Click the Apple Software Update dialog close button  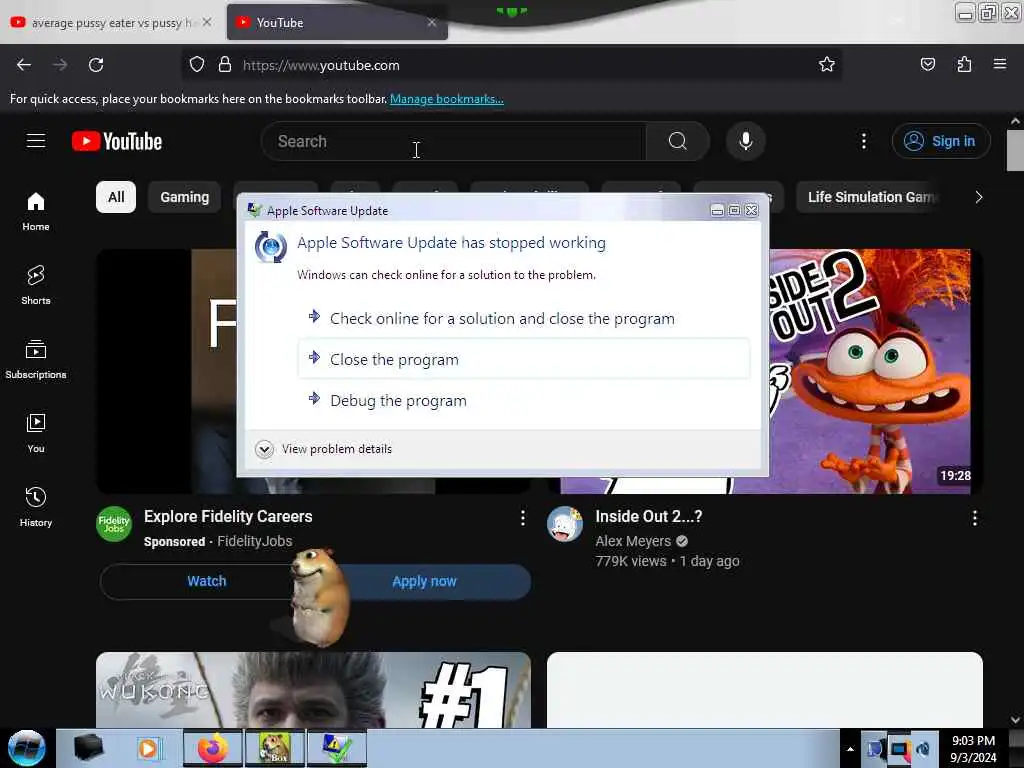click(x=752, y=210)
